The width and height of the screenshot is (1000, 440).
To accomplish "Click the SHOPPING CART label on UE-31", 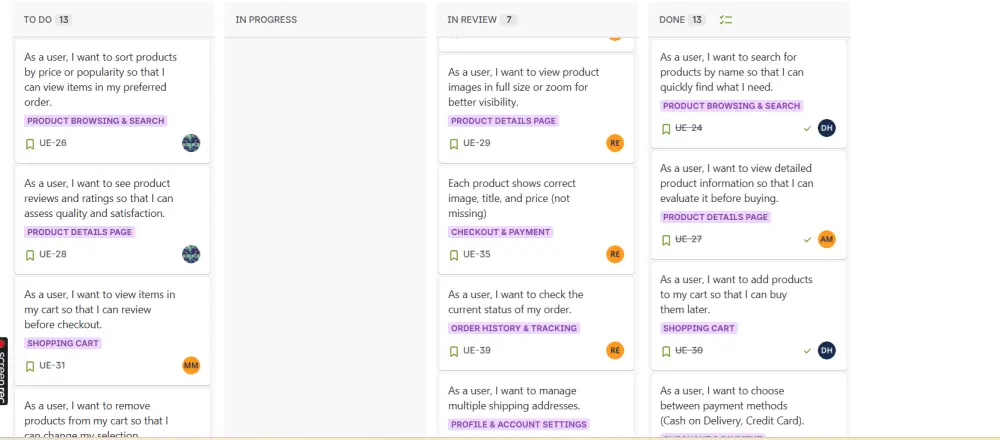I will (63, 343).
